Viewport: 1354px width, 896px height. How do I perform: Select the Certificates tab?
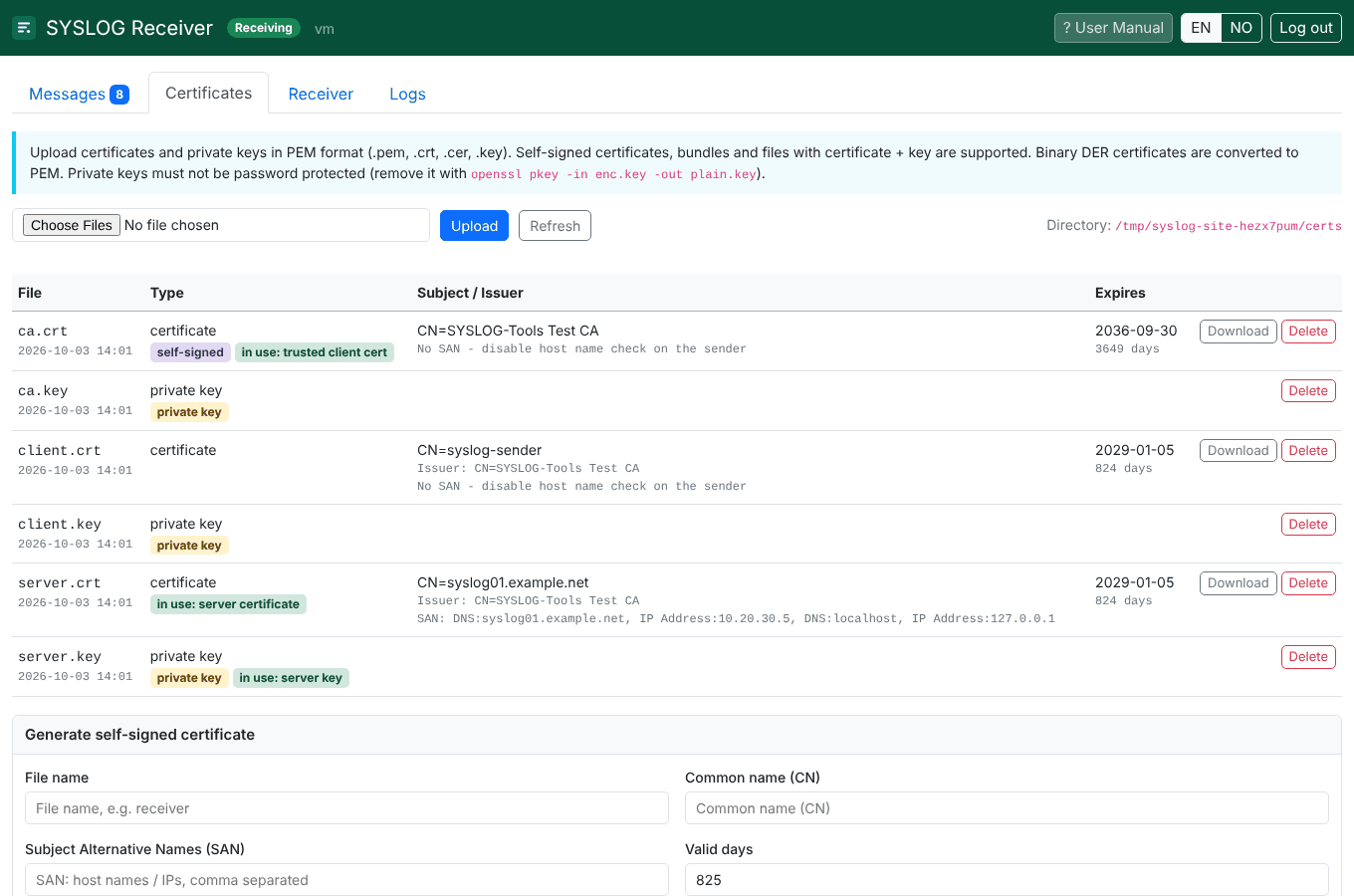(208, 93)
